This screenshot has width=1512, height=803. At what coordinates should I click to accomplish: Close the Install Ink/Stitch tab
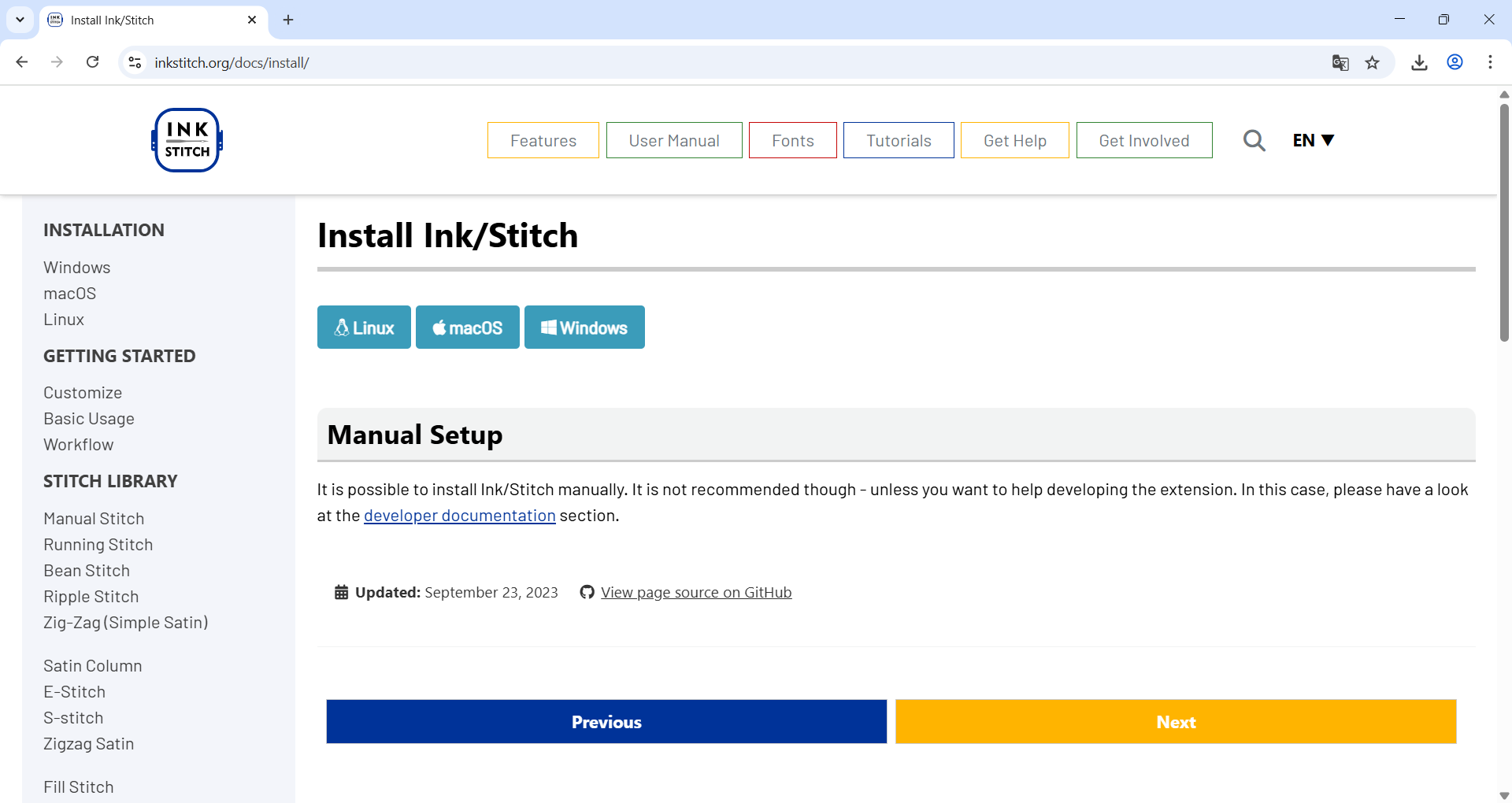point(252,20)
